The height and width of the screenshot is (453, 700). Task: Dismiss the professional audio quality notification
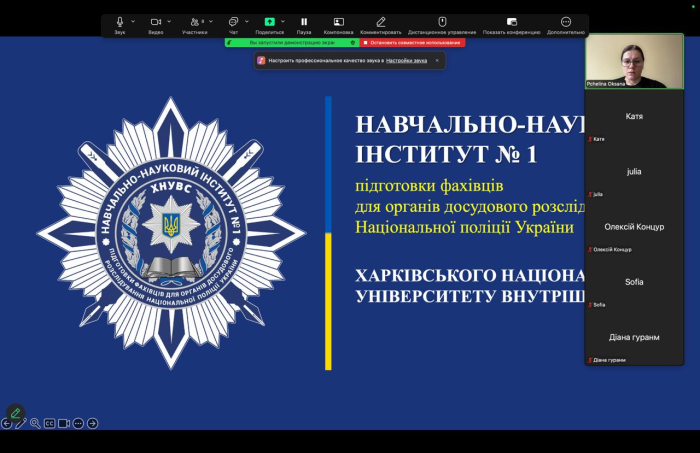436,60
